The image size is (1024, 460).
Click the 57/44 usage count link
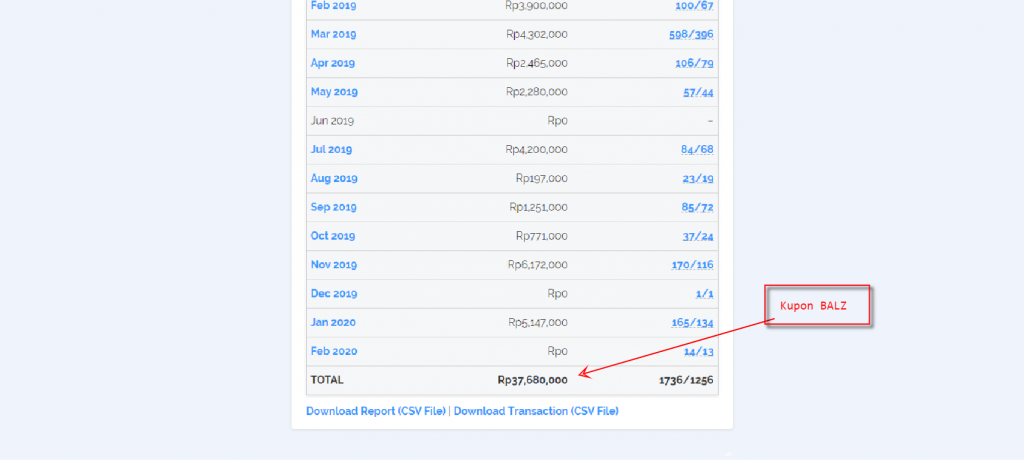coord(698,92)
